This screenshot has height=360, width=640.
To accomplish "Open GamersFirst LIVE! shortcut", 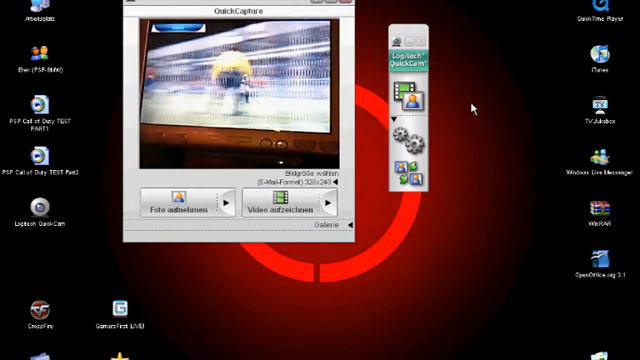I will coord(120,314).
